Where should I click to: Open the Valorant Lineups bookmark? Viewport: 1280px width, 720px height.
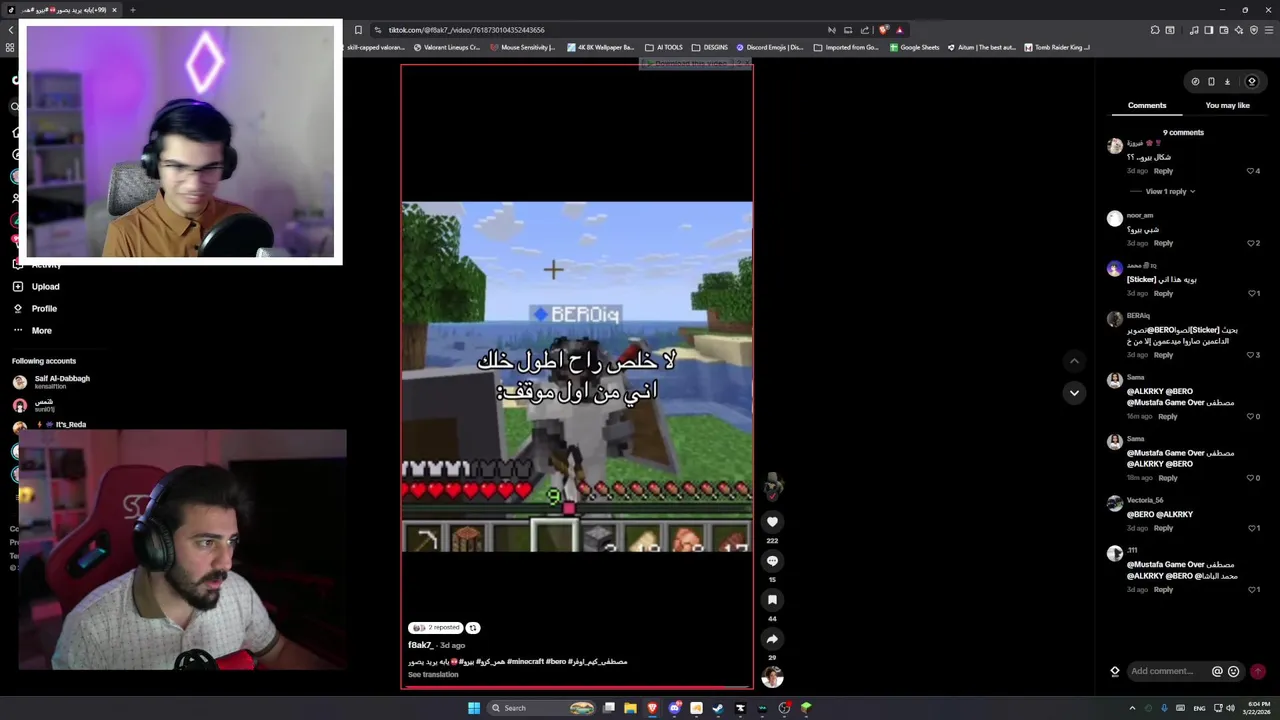pyautogui.click(x=446, y=47)
